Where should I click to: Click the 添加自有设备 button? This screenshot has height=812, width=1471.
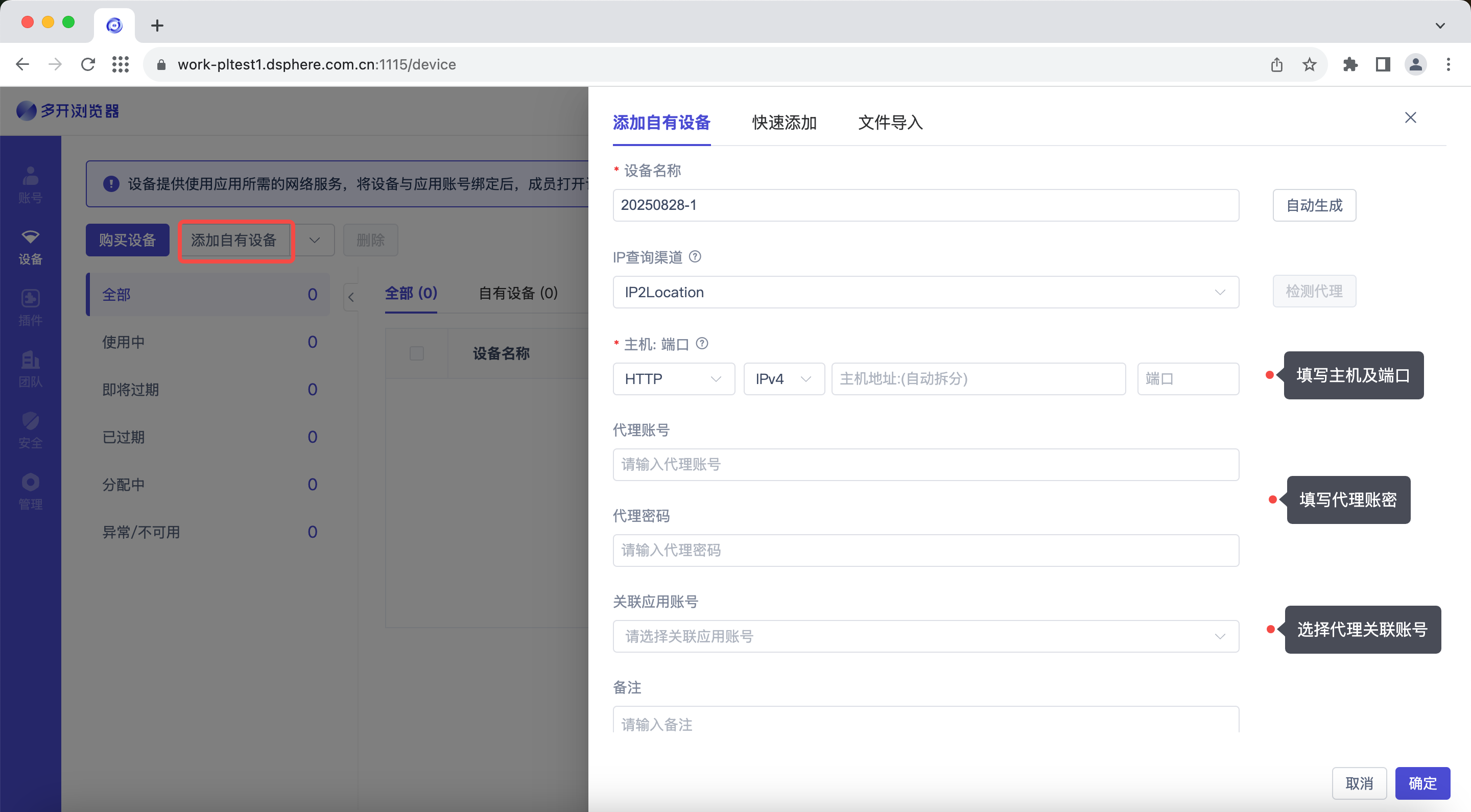click(x=234, y=240)
